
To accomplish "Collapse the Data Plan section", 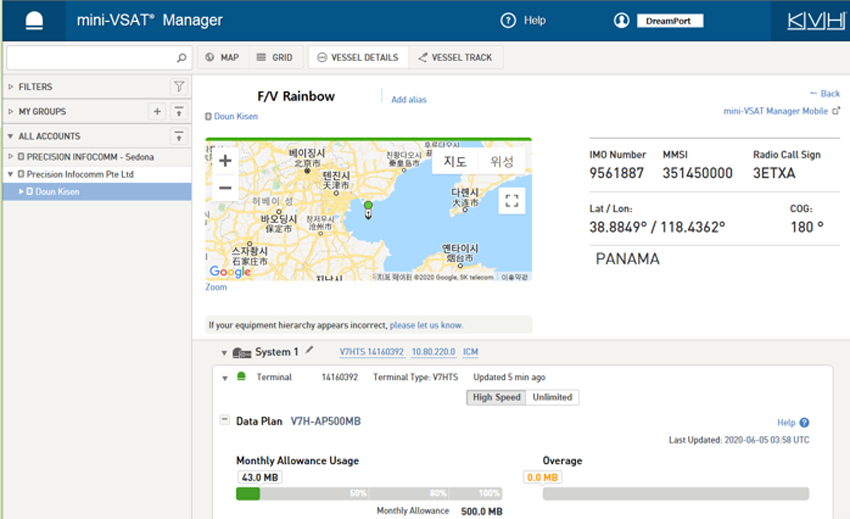I will coord(224,420).
